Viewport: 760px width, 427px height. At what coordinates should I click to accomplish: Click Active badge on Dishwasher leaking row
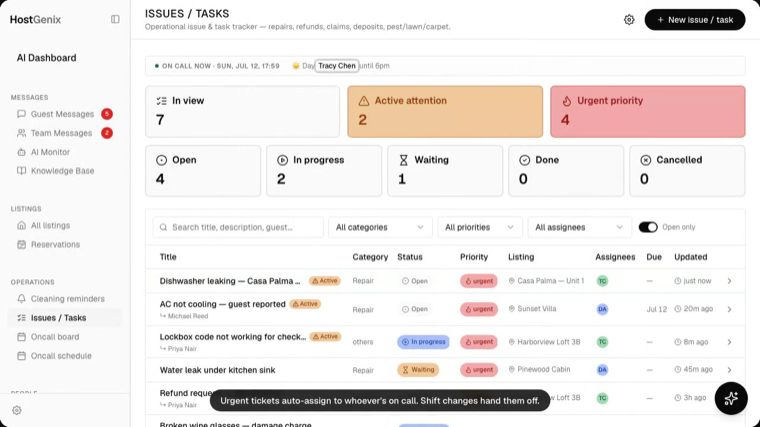(325, 281)
